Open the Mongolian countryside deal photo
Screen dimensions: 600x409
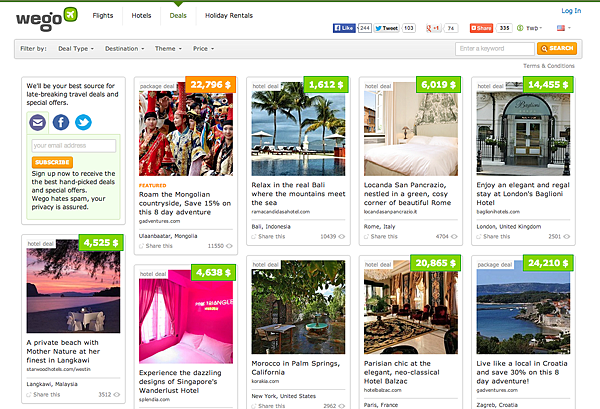[x=186, y=129]
